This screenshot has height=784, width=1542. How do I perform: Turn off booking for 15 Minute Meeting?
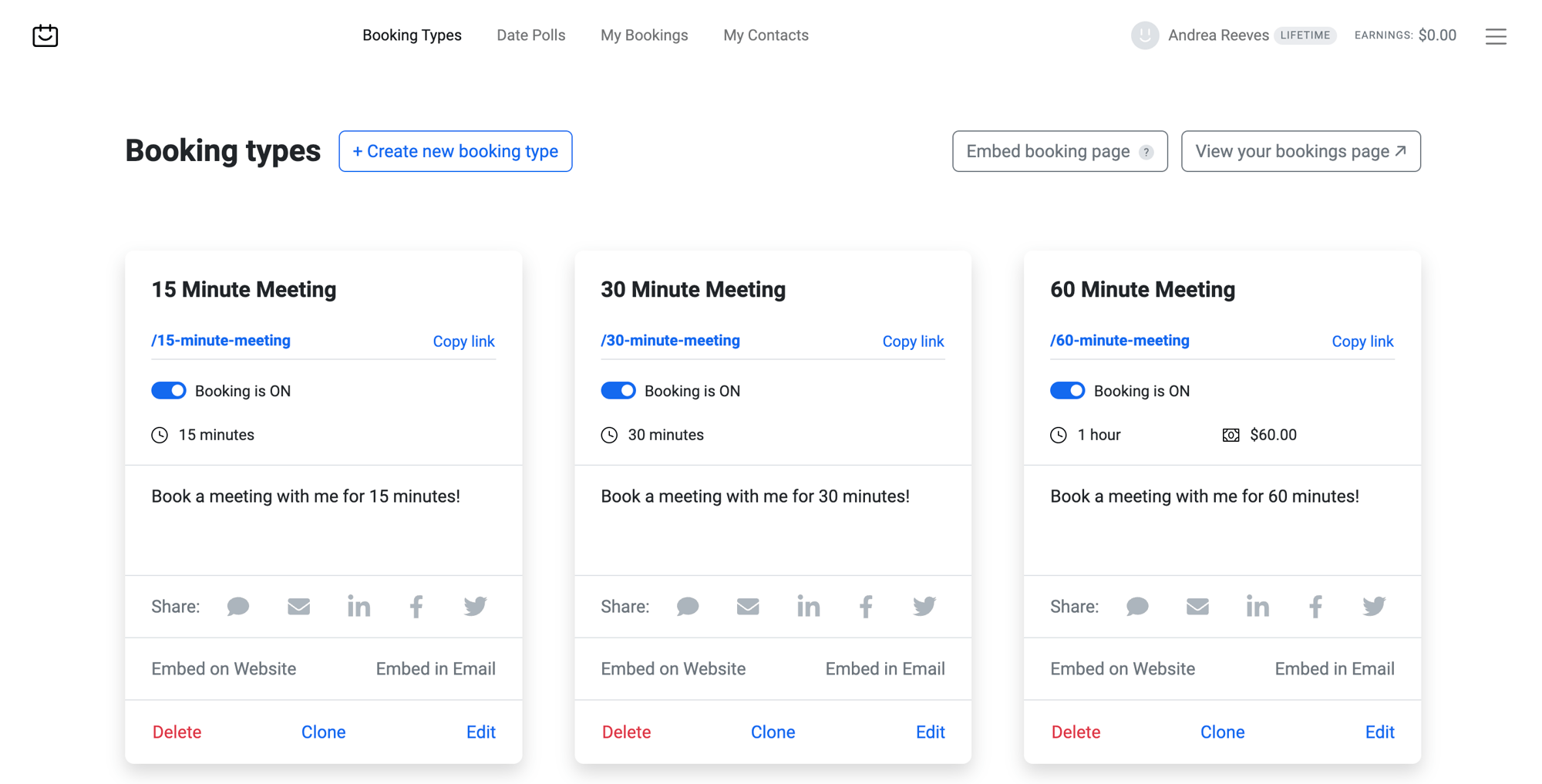tap(169, 391)
